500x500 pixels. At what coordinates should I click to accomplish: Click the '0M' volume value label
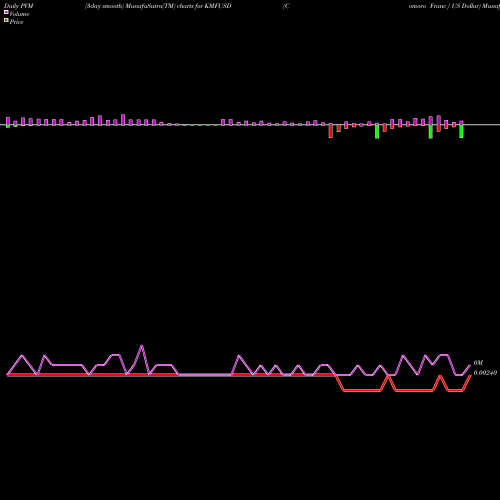click(478, 363)
